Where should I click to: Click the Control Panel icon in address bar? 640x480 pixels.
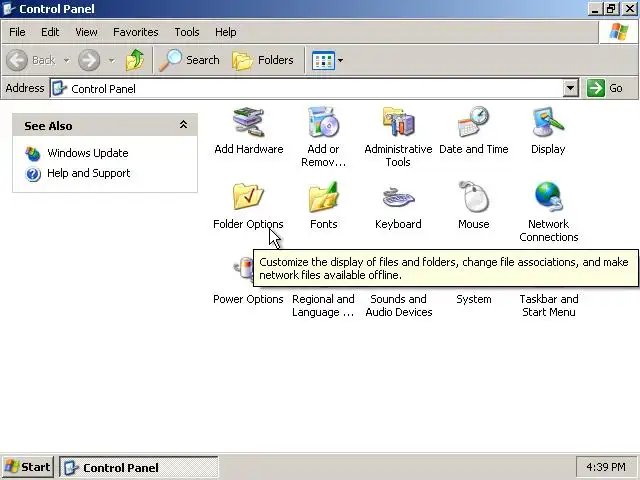(59, 88)
